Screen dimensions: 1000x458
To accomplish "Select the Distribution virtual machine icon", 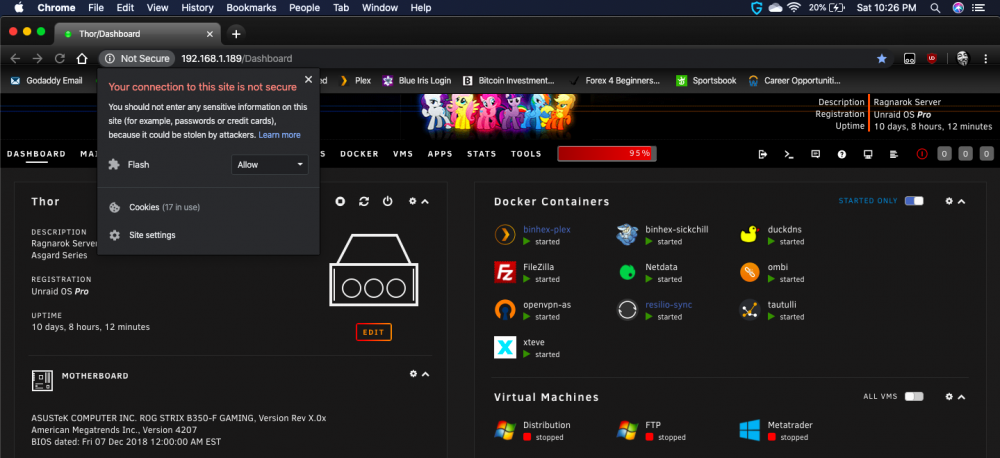I will (x=504, y=430).
